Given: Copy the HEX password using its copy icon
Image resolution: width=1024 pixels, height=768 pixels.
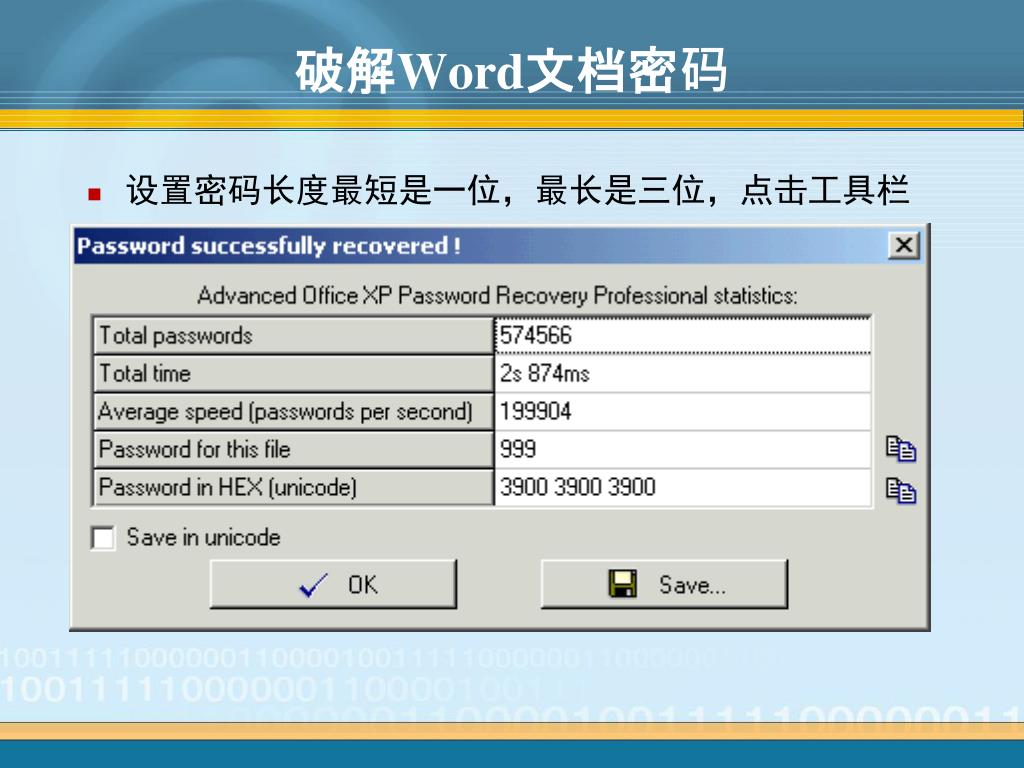Looking at the screenshot, I should (x=901, y=490).
